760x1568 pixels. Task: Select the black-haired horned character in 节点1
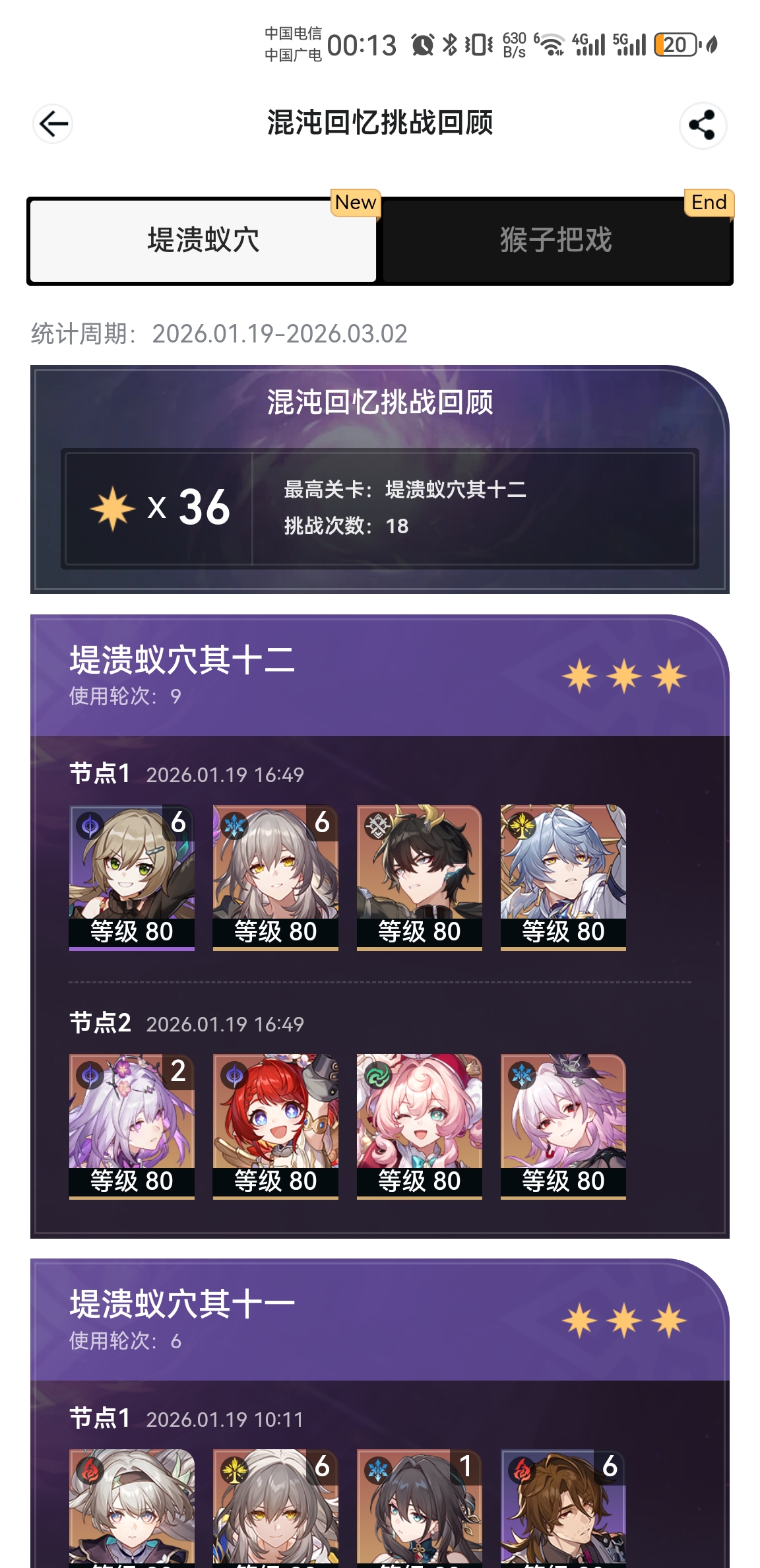420,877
